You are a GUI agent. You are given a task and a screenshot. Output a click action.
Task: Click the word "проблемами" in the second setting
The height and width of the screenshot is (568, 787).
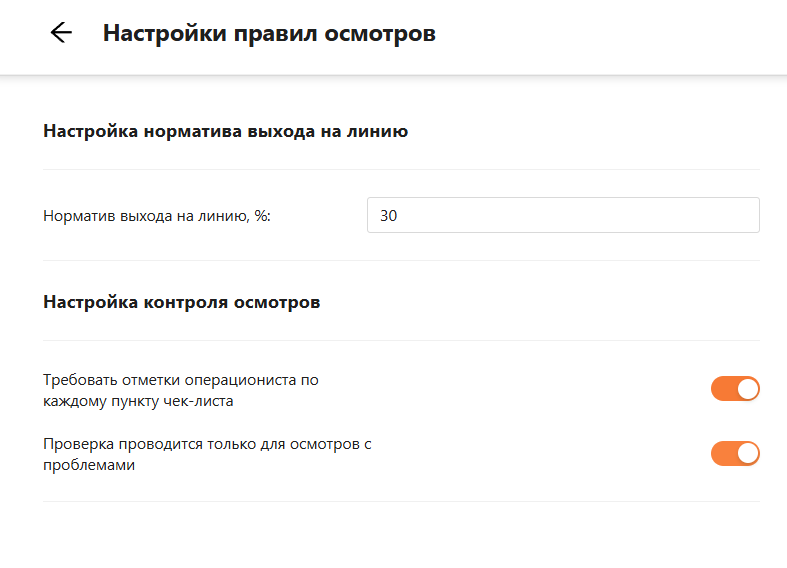[x=89, y=465]
